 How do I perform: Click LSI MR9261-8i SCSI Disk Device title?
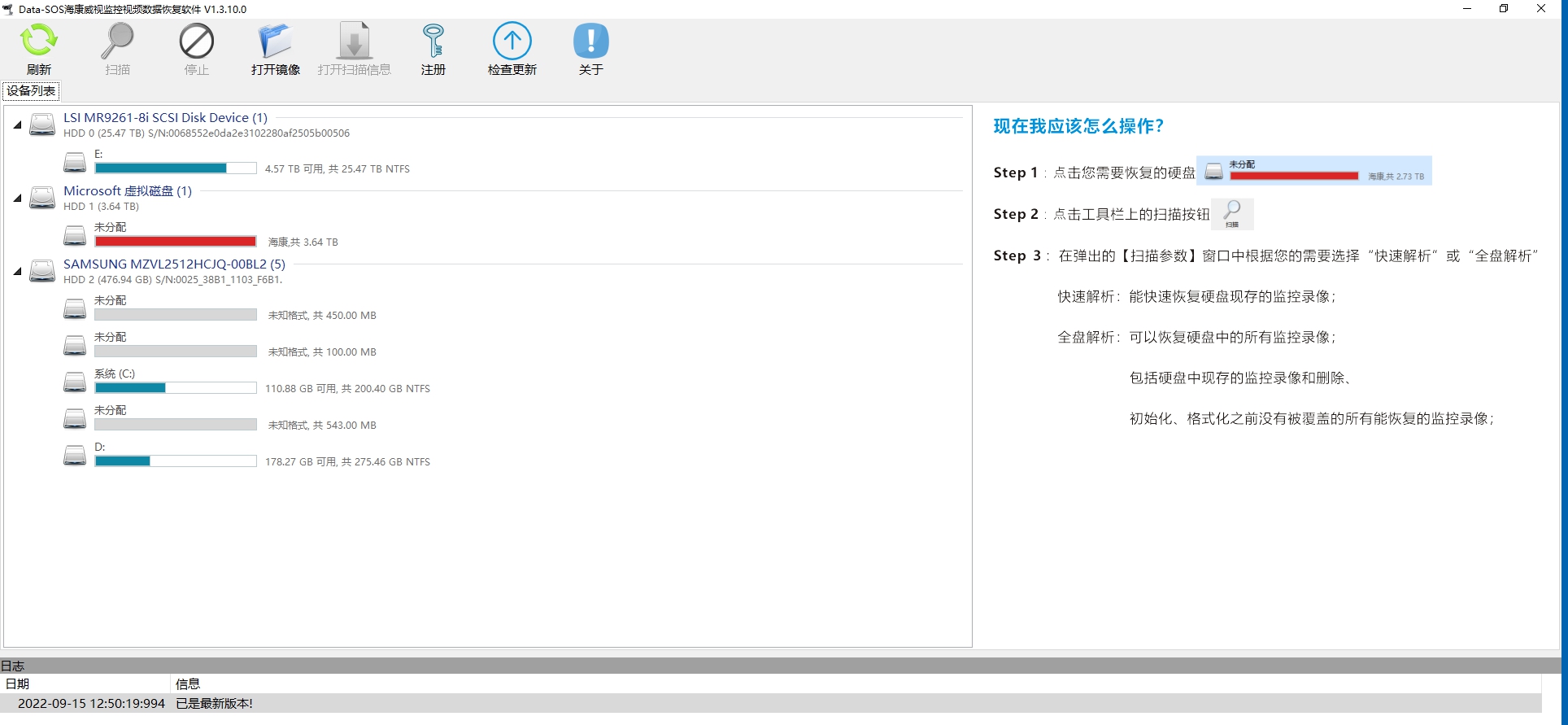click(165, 118)
